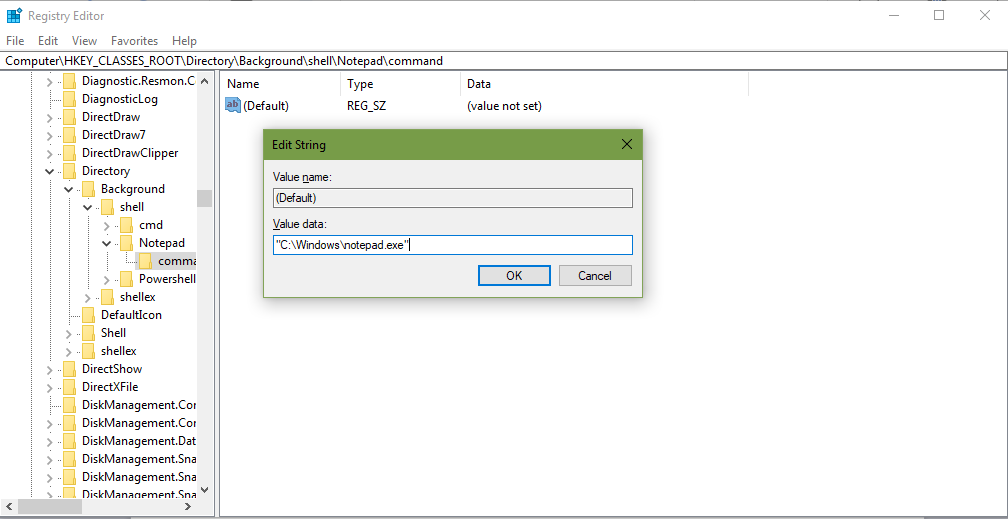Screen dimensions: 1008x519
Task: Expand the cmd tree node
Action: pyautogui.click(x=107, y=225)
